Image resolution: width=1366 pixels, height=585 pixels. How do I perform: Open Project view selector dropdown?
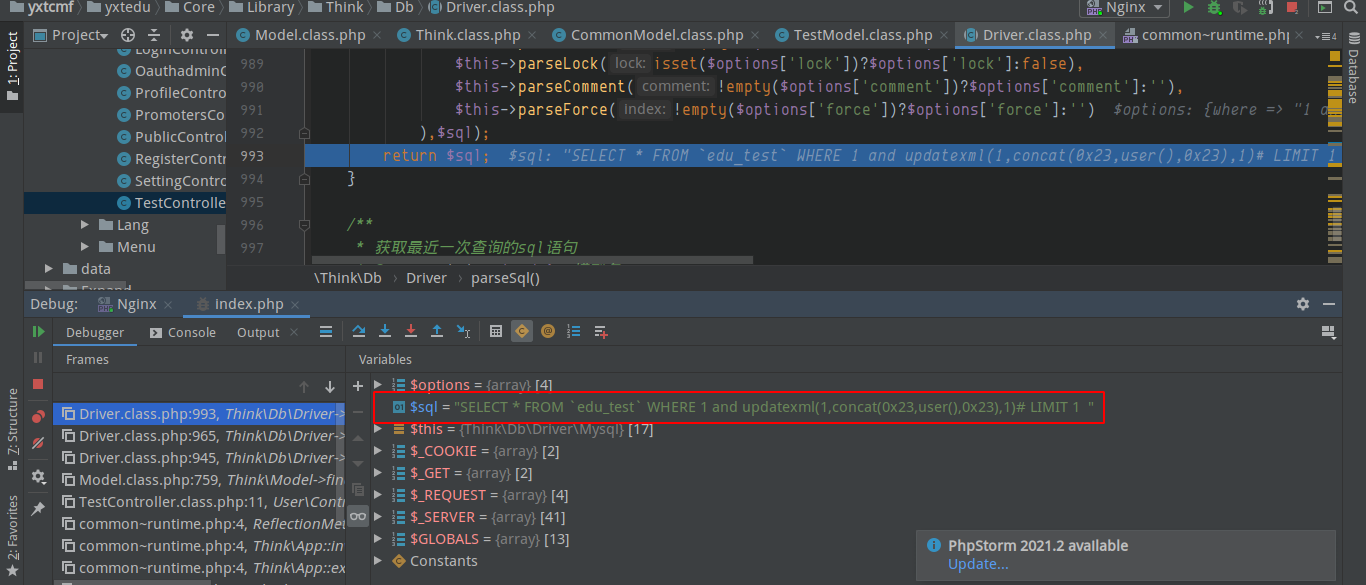[70, 35]
